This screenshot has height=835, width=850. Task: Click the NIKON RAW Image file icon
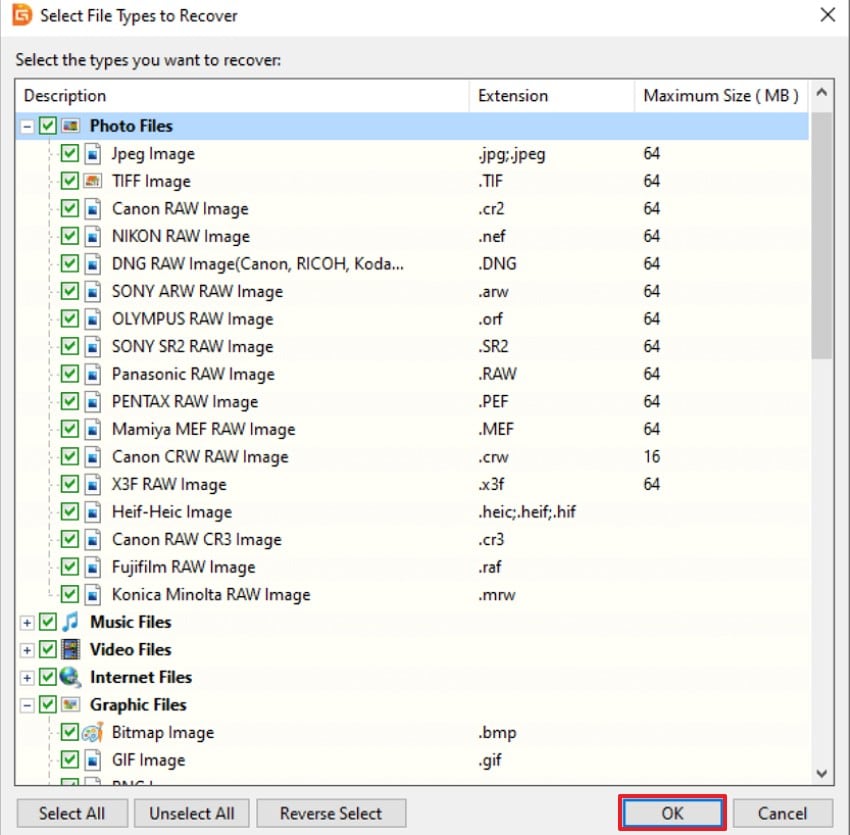pos(93,236)
